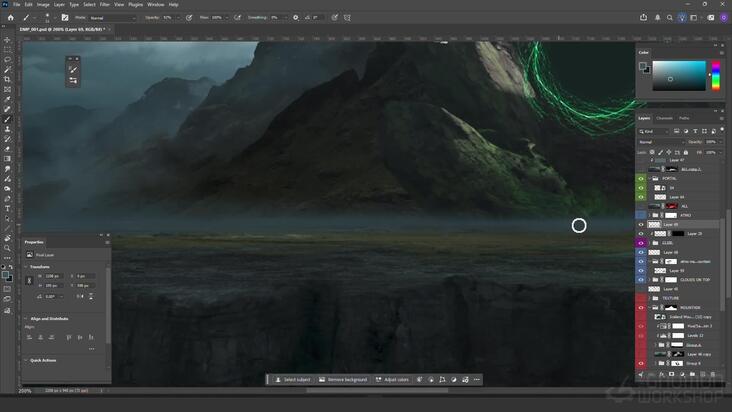The width and height of the screenshot is (732, 412).
Task: Click lock all padlock icon in Layers
Action: (x=686, y=153)
